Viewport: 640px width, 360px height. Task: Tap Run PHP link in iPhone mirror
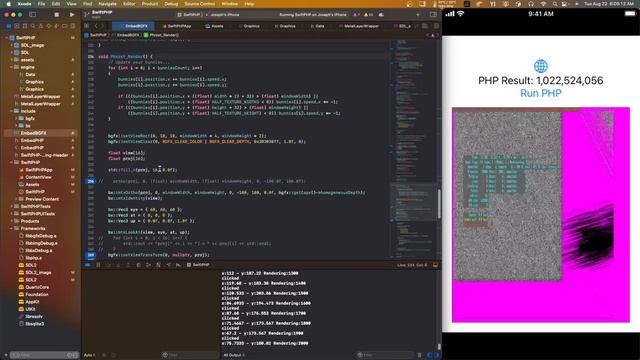coord(540,93)
